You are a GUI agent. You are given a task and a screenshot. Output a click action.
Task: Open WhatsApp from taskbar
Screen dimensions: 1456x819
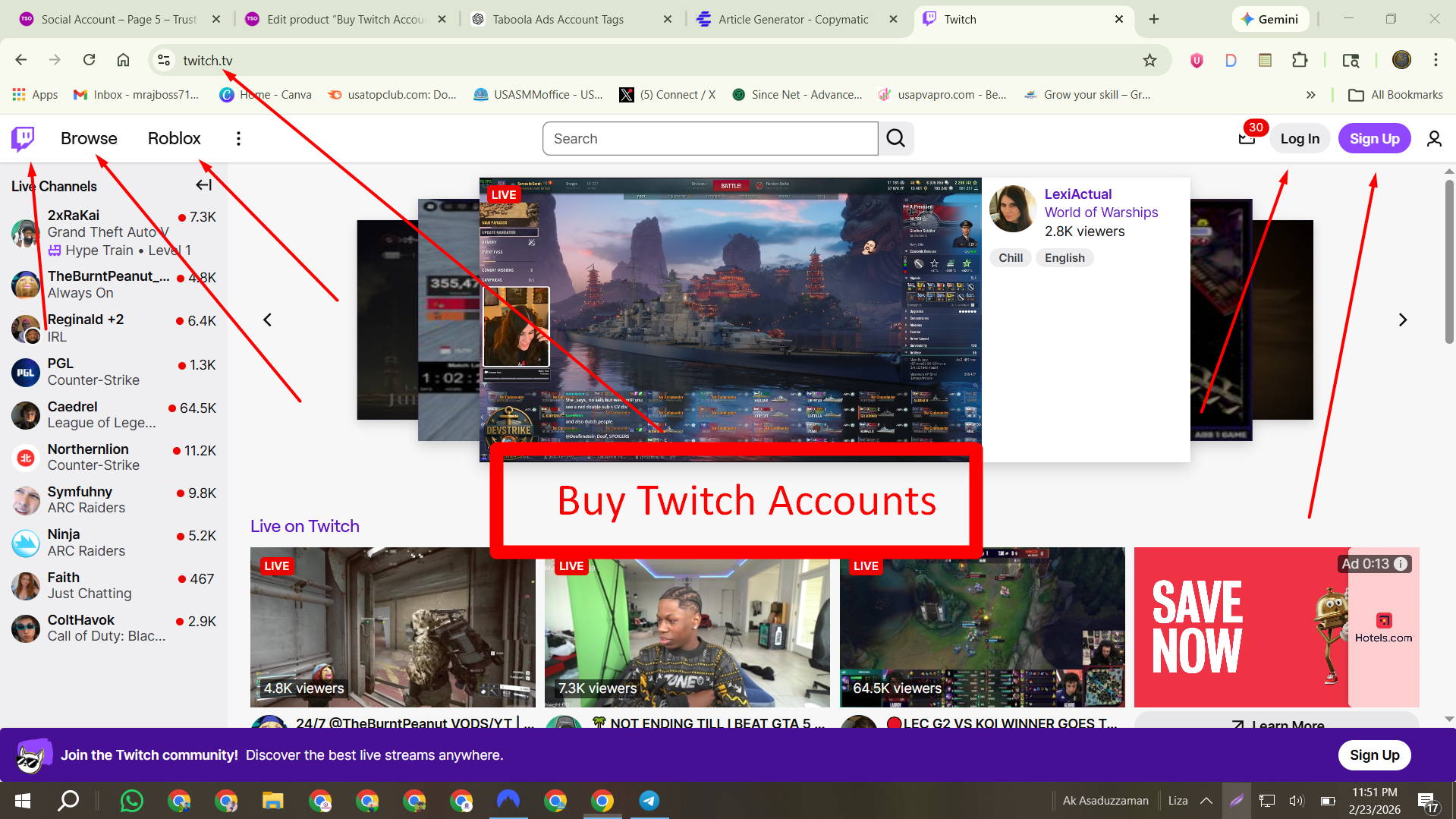coord(131,801)
